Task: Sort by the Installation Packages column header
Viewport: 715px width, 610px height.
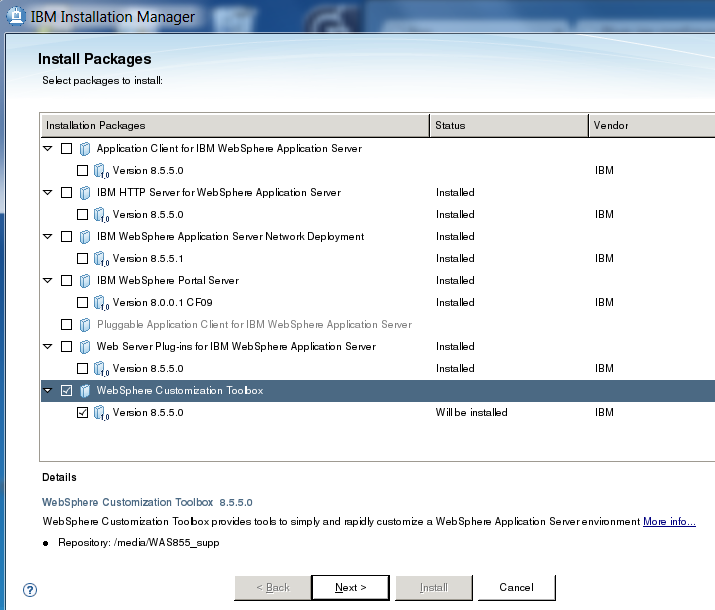Action: (x=235, y=125)
